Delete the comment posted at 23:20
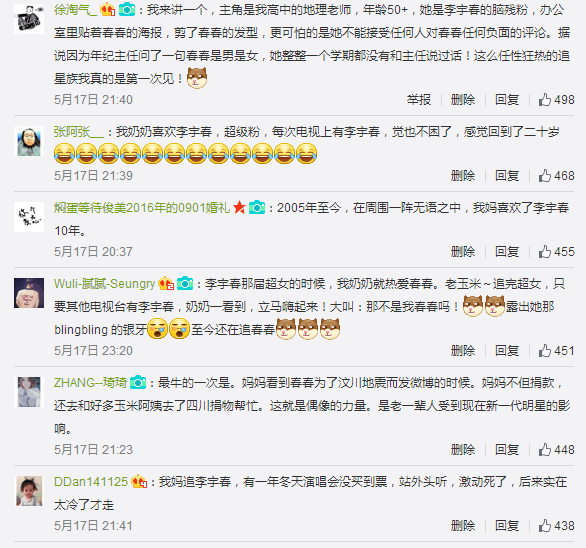Viewport: 586px width, 548px height. click(463, 351)
